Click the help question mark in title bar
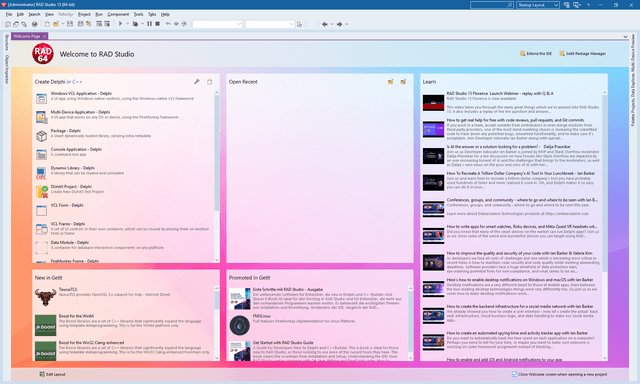 [588, 5]
